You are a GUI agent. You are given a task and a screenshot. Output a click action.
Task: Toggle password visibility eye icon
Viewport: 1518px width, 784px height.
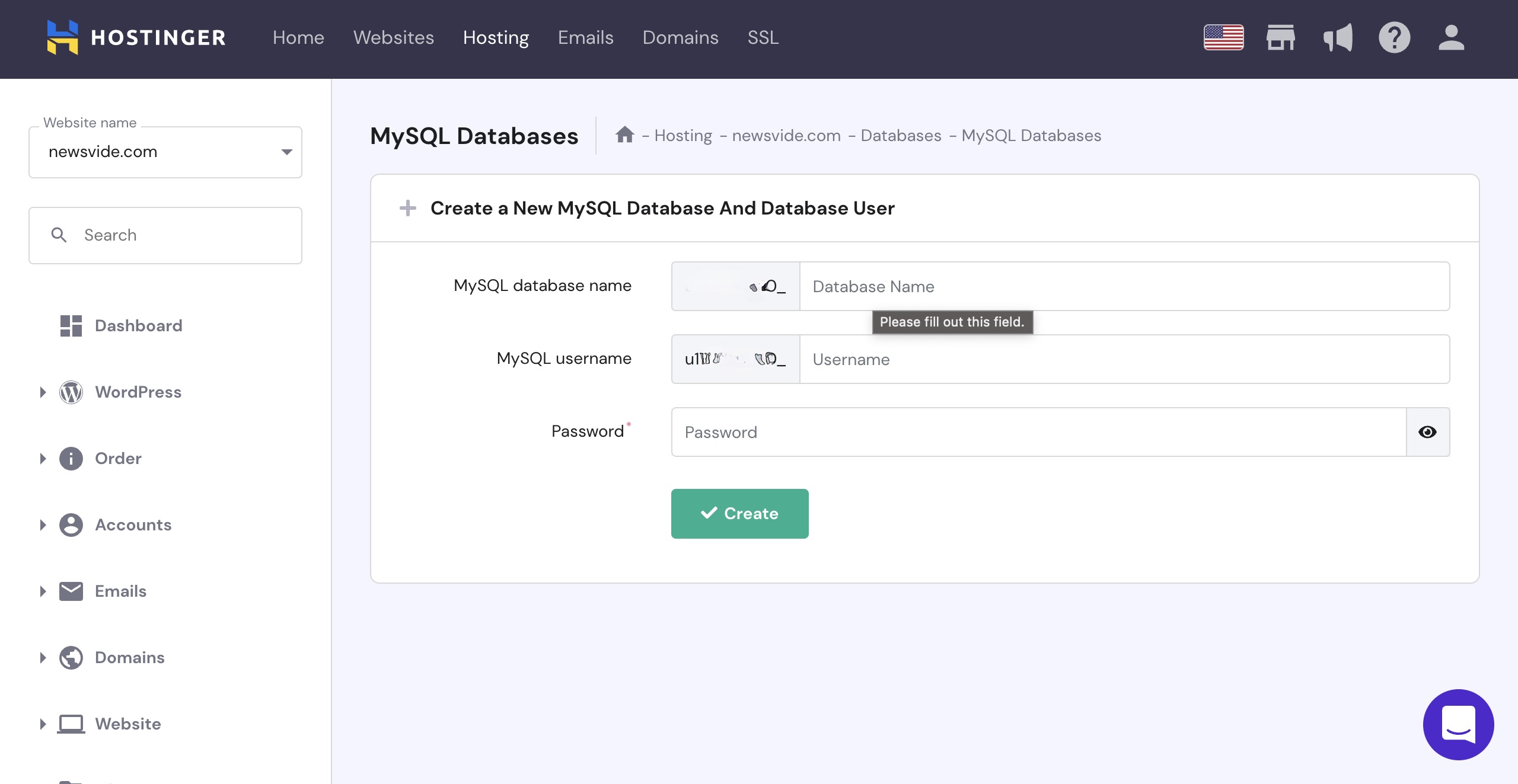click(x=1427, y=432)
